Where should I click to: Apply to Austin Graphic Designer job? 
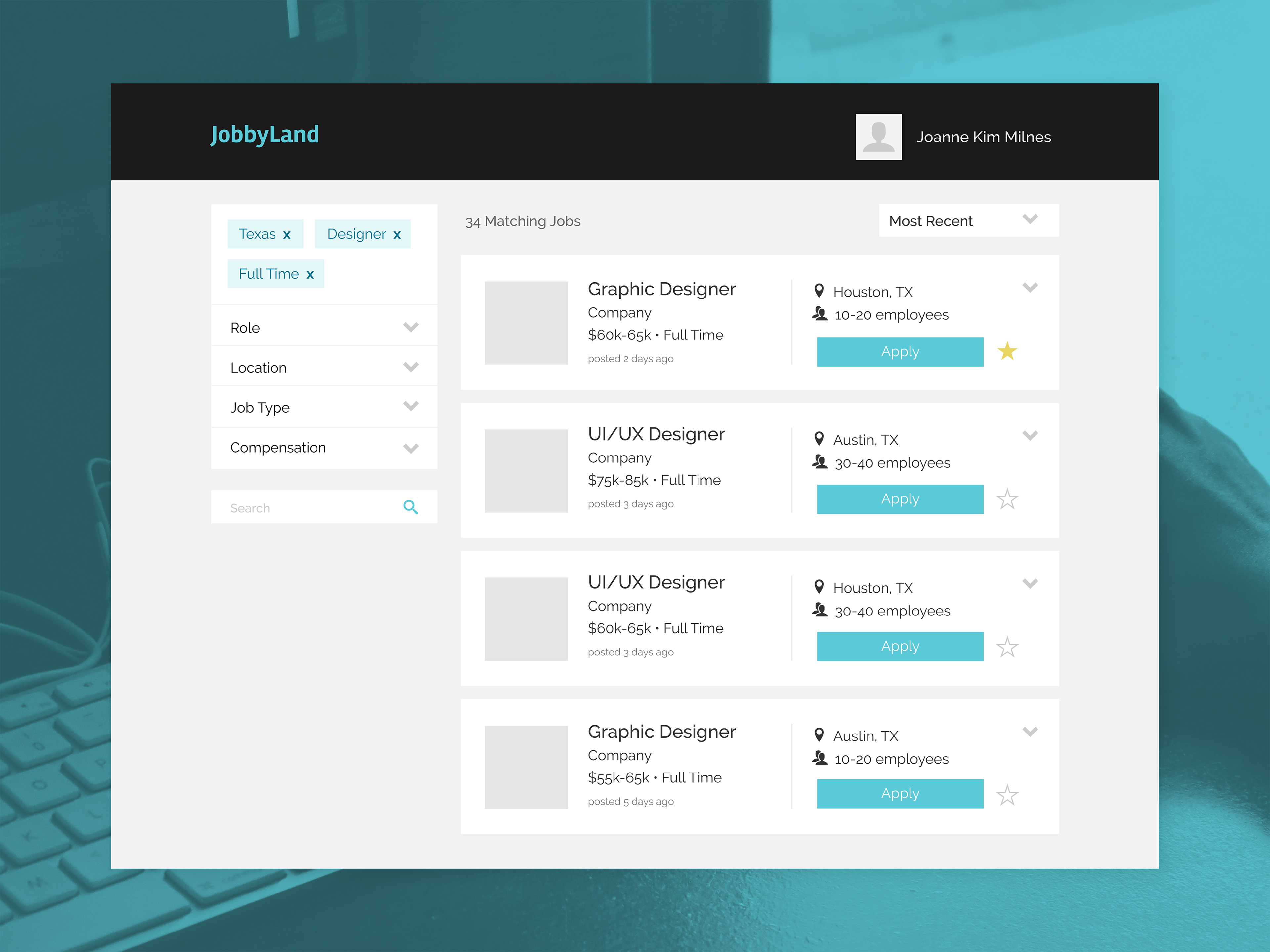pos(900,794)
